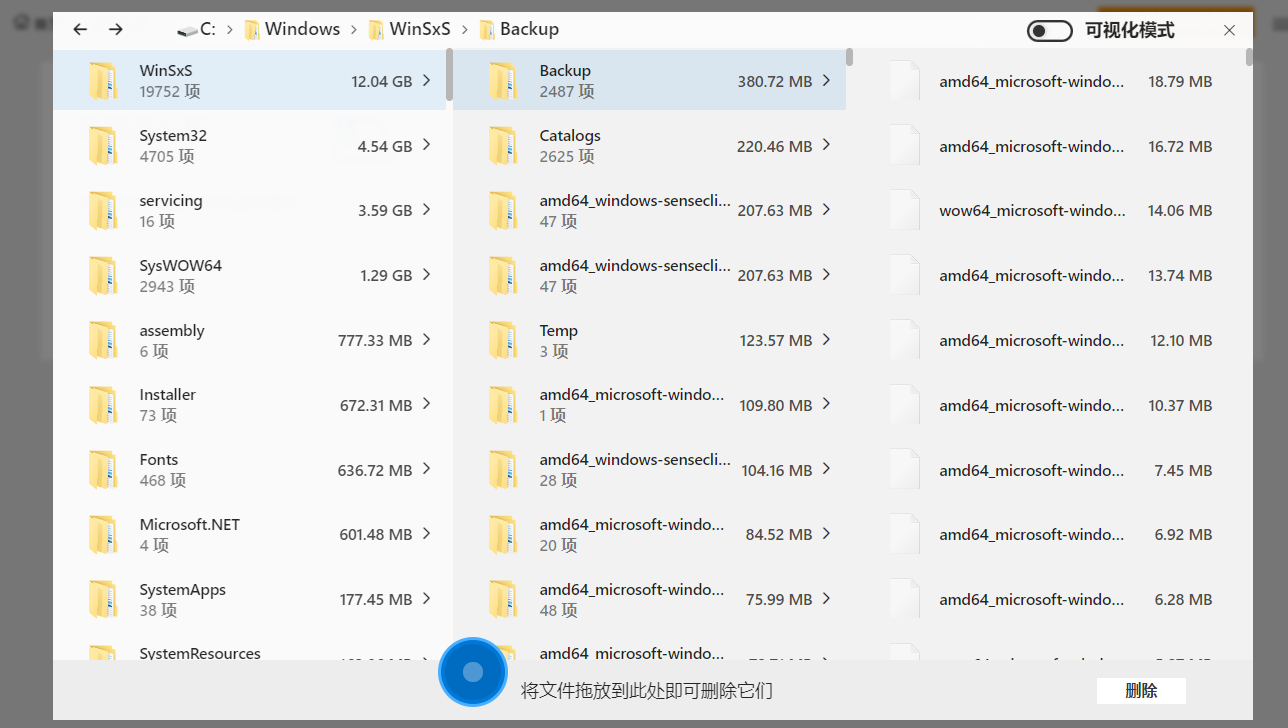Click the 16.72 MB file icon
The width and height of the screenshot is (1288, 728).
[904, 146]
